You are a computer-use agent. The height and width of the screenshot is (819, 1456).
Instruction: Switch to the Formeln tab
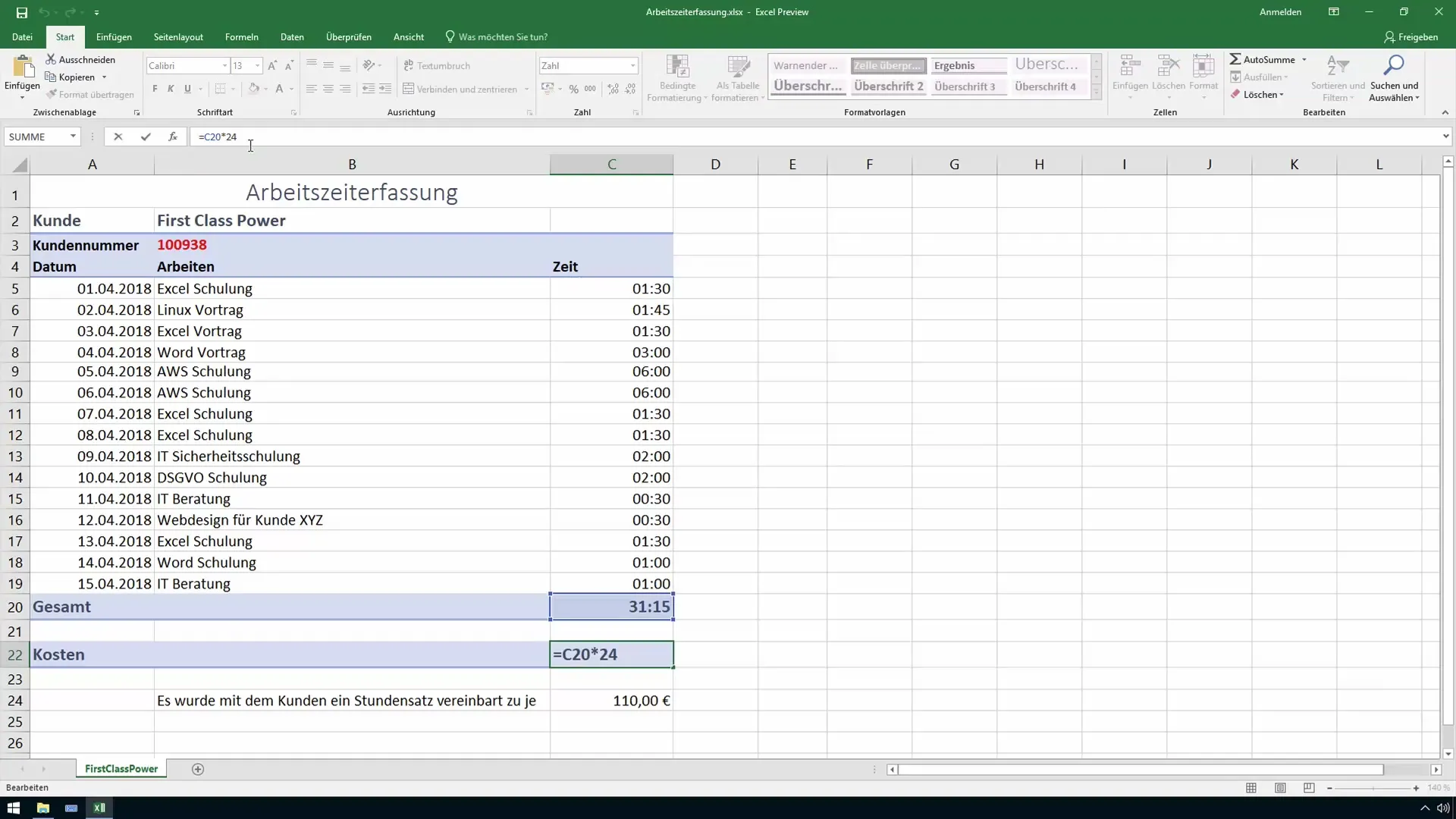click(x=241, y=36)
